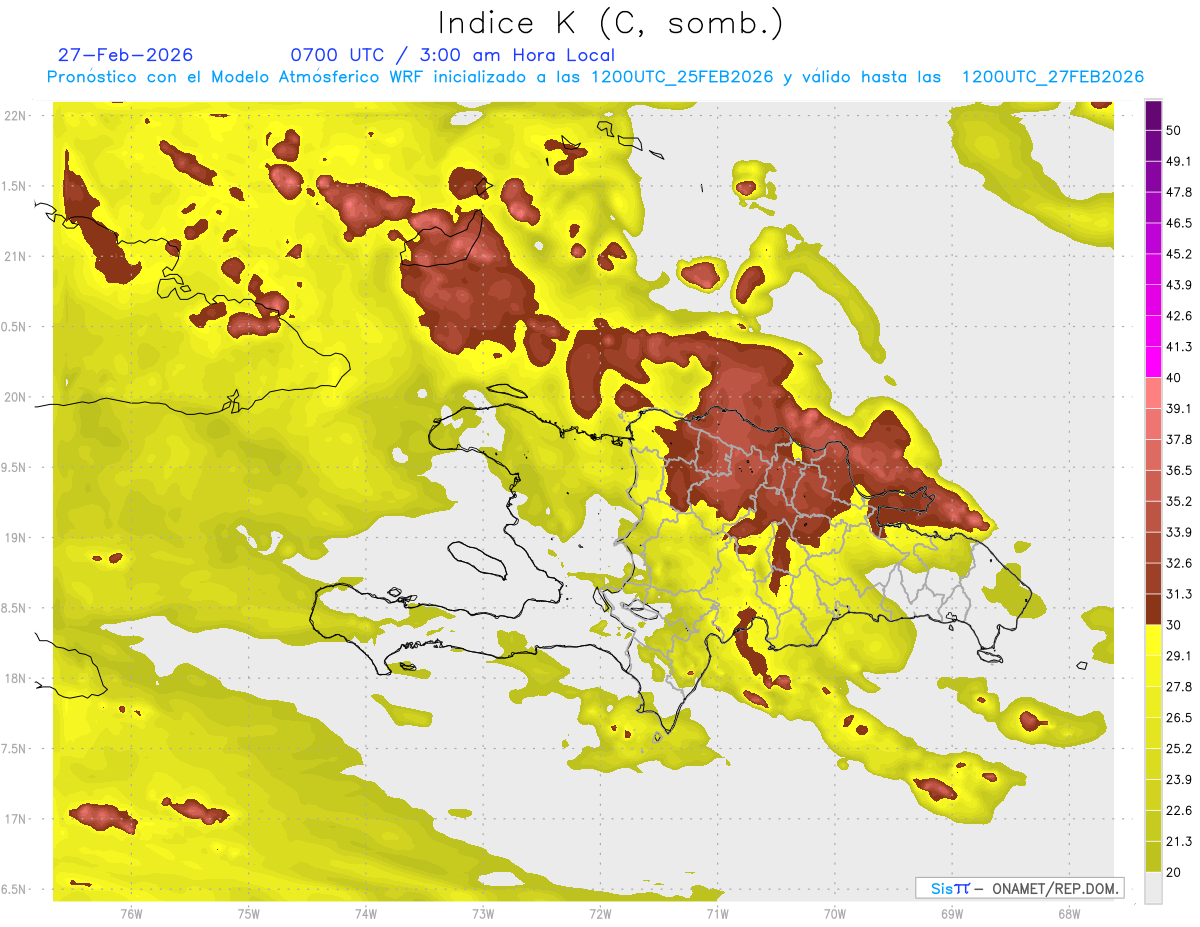Click the legend value "27.8"
Screen dimensions: 1200x927
coord(1179,687)
